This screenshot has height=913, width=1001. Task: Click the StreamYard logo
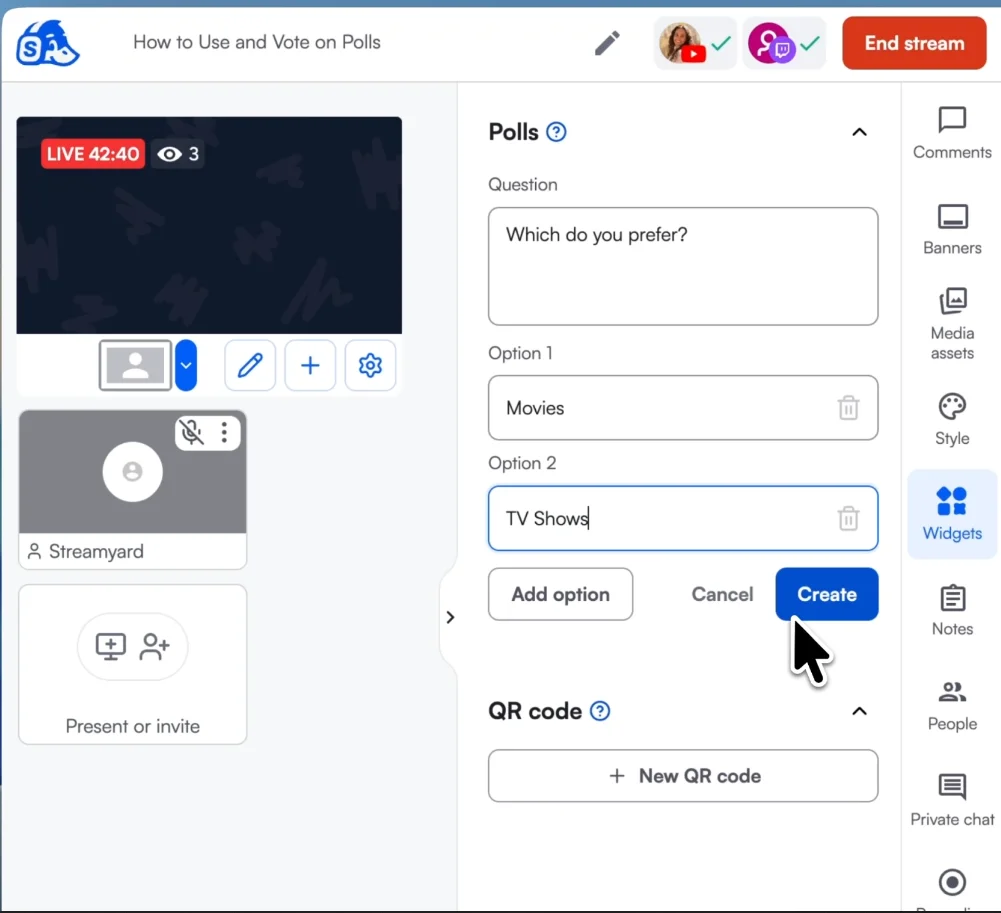coord(48,43)
